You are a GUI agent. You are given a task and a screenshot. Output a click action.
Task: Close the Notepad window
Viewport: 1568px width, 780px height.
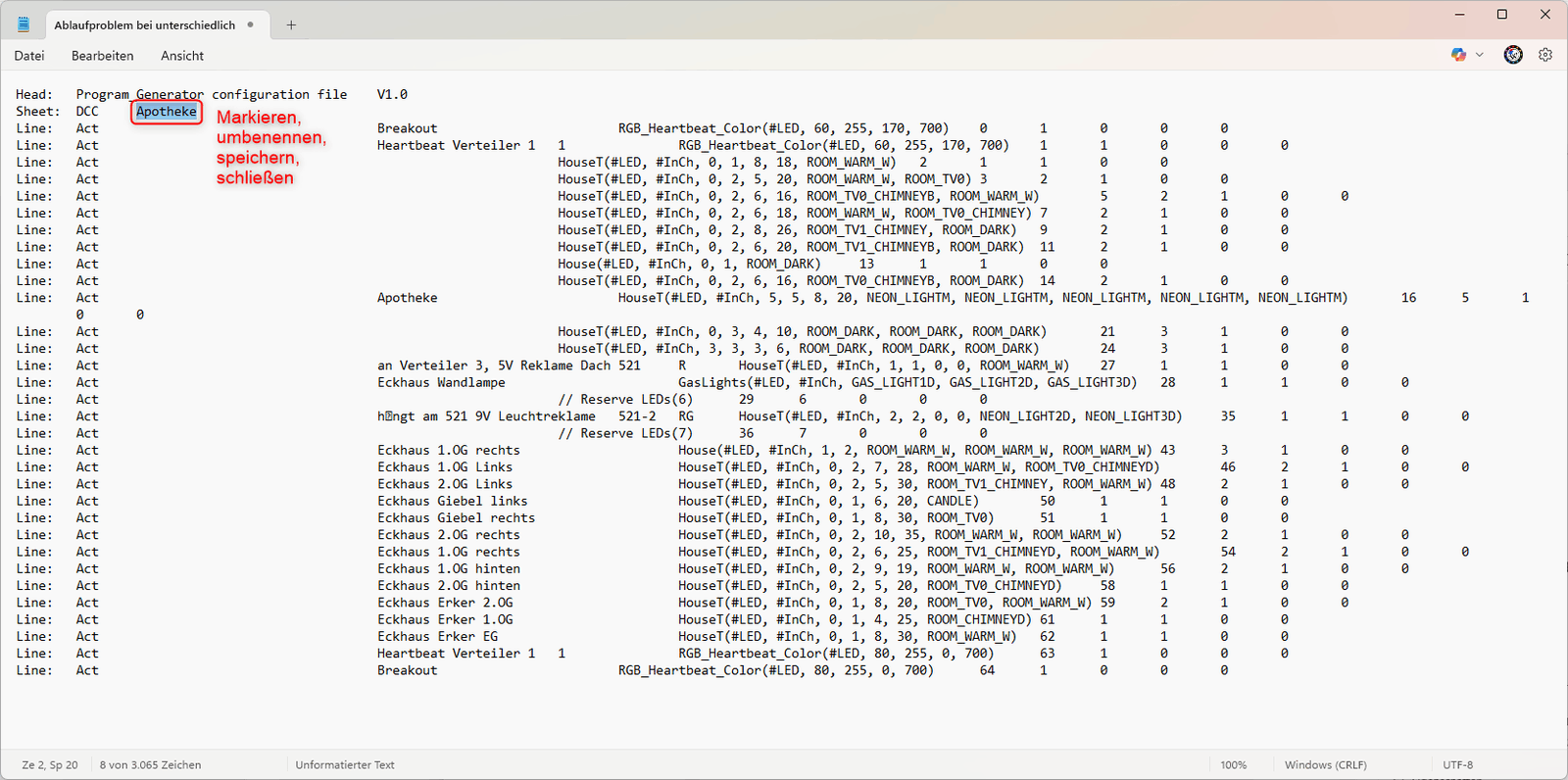point(1545,15)
